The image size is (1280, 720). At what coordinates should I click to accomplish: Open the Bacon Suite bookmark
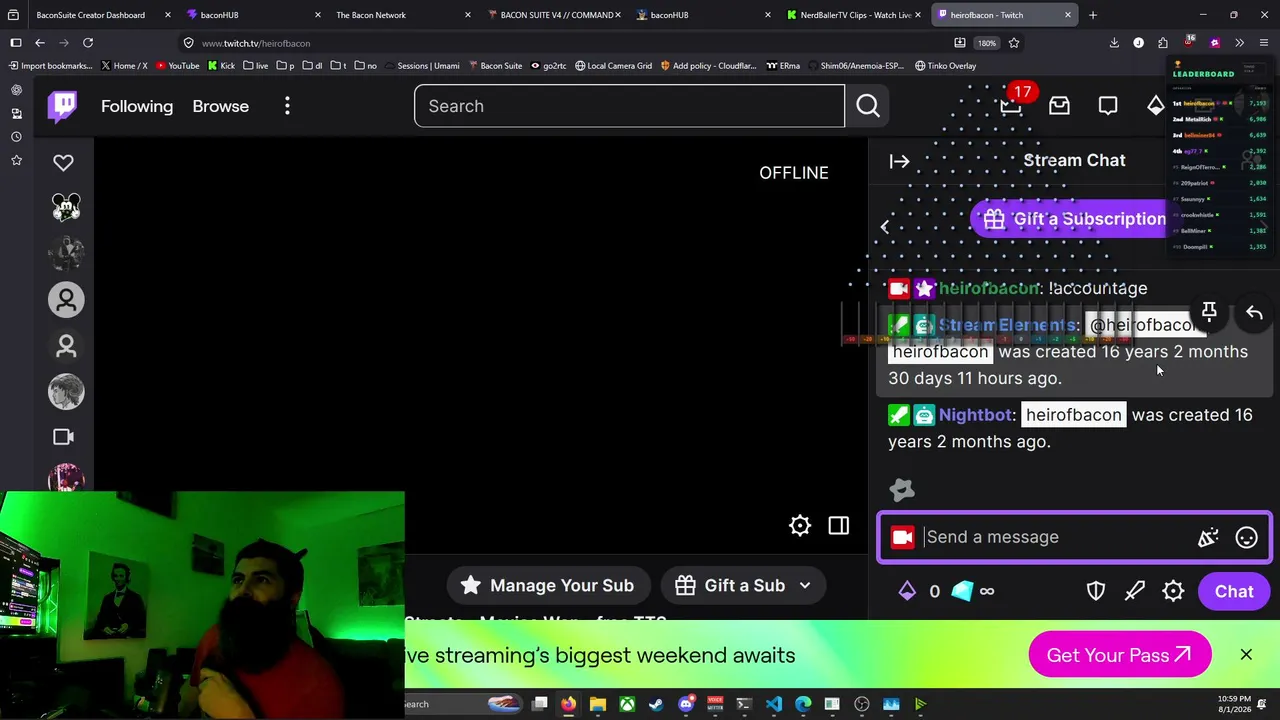click(494, 66)
